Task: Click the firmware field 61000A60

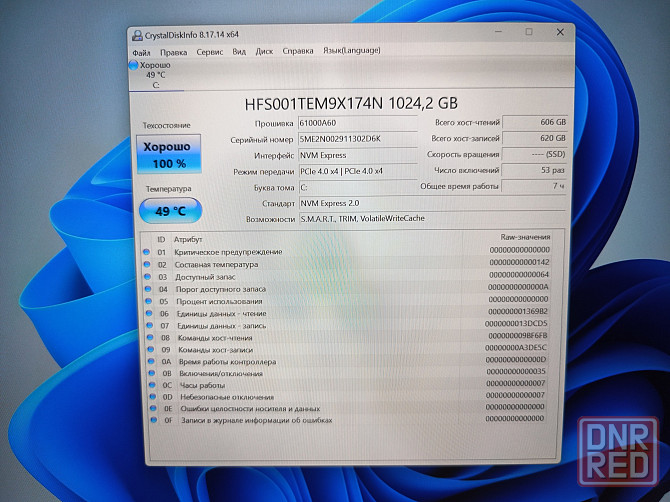Action: (x=358, y=123)
